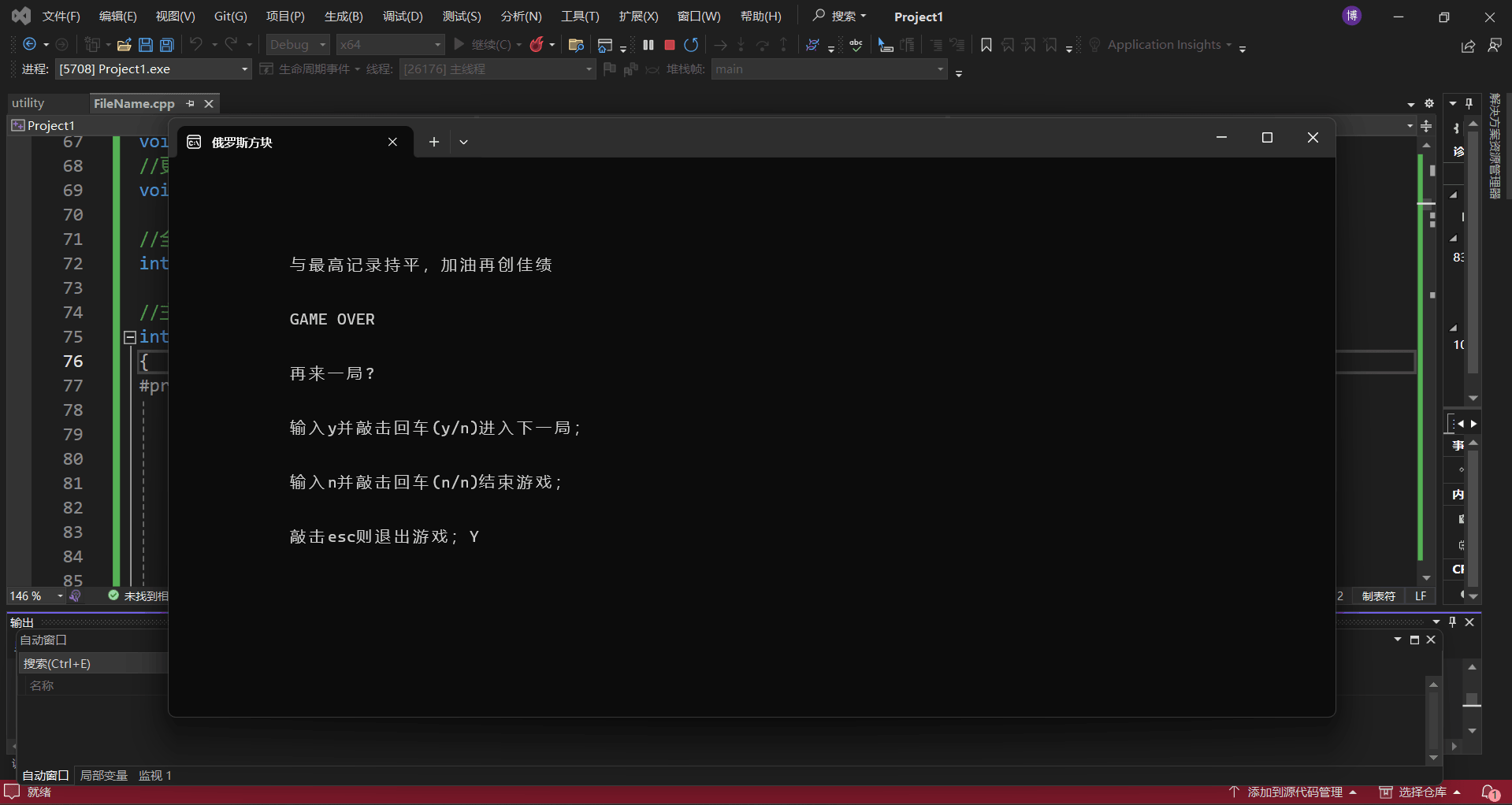Click the spell checker abc icon

point(856,45)
